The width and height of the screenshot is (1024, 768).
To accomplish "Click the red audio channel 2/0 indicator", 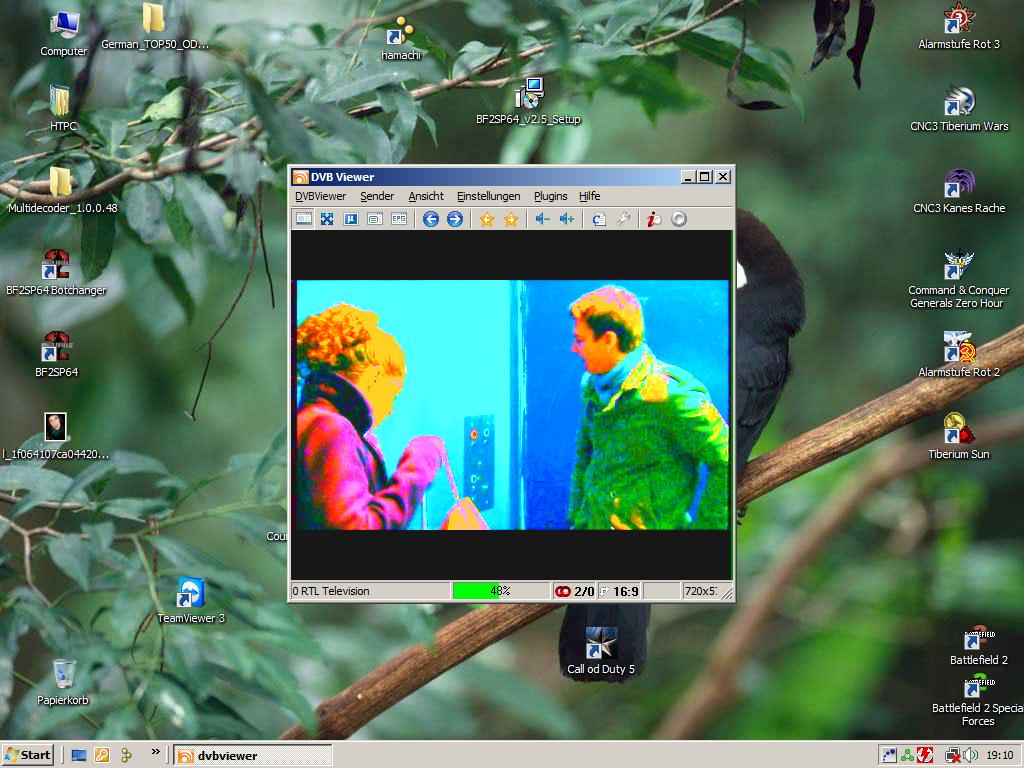I will [574, 591].
